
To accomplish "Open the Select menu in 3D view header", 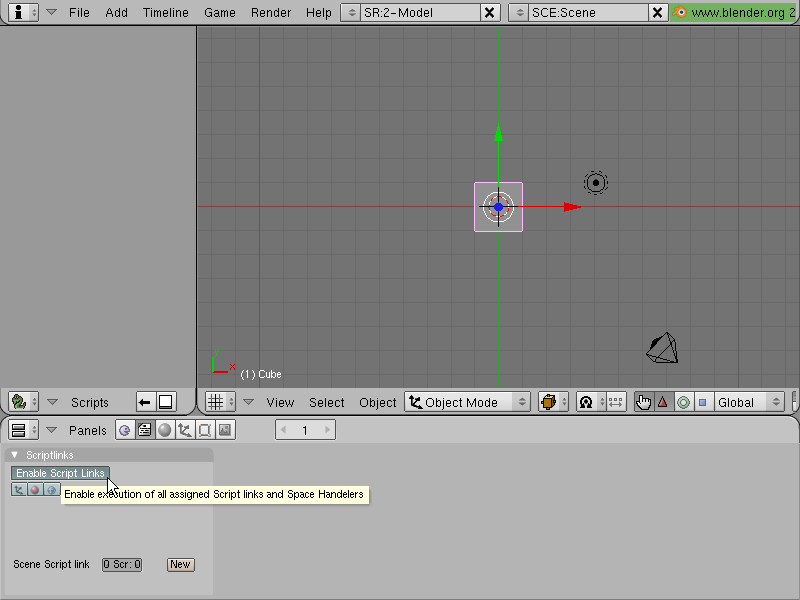I will pos(327,403).
